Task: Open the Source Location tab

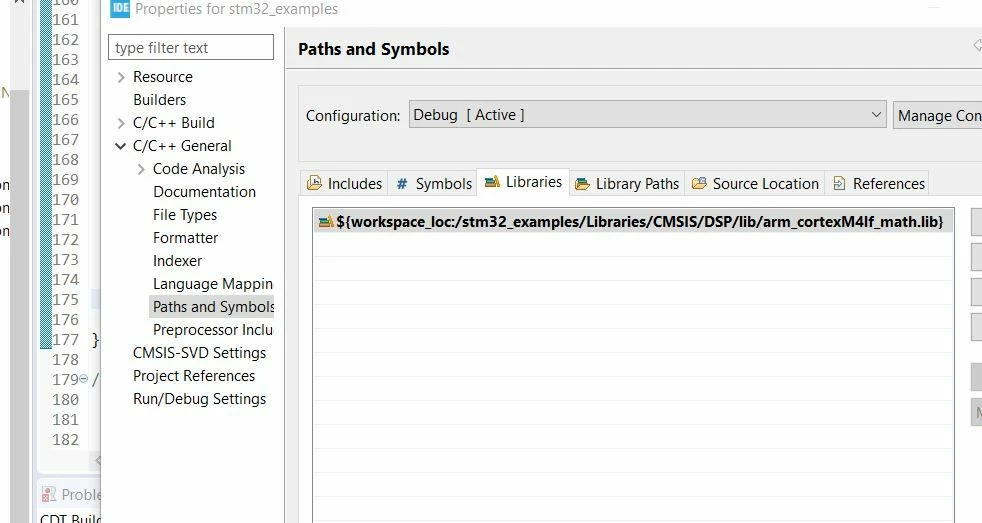Action: (x=755, y=184)
